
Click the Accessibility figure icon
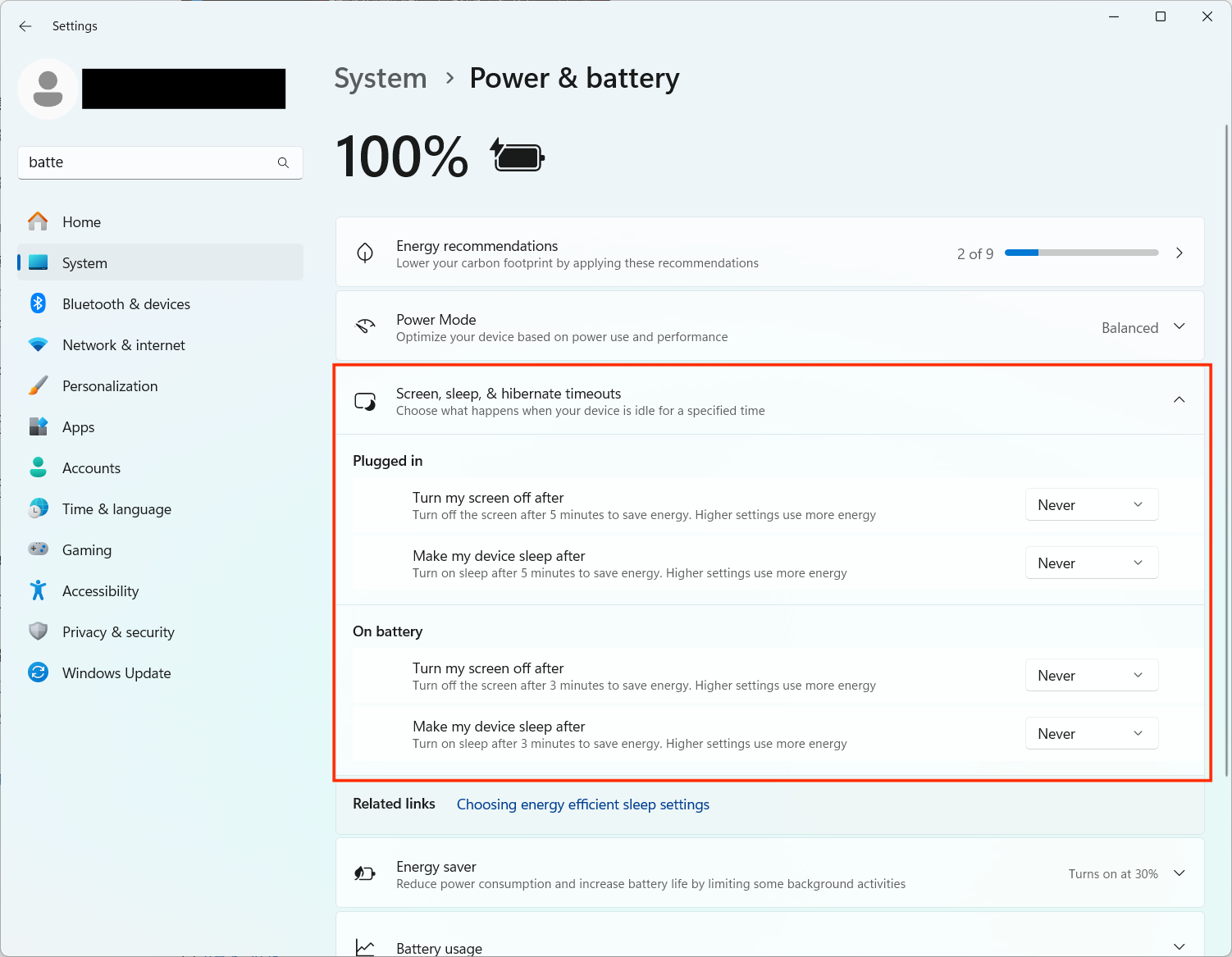(x=38, y=590)
